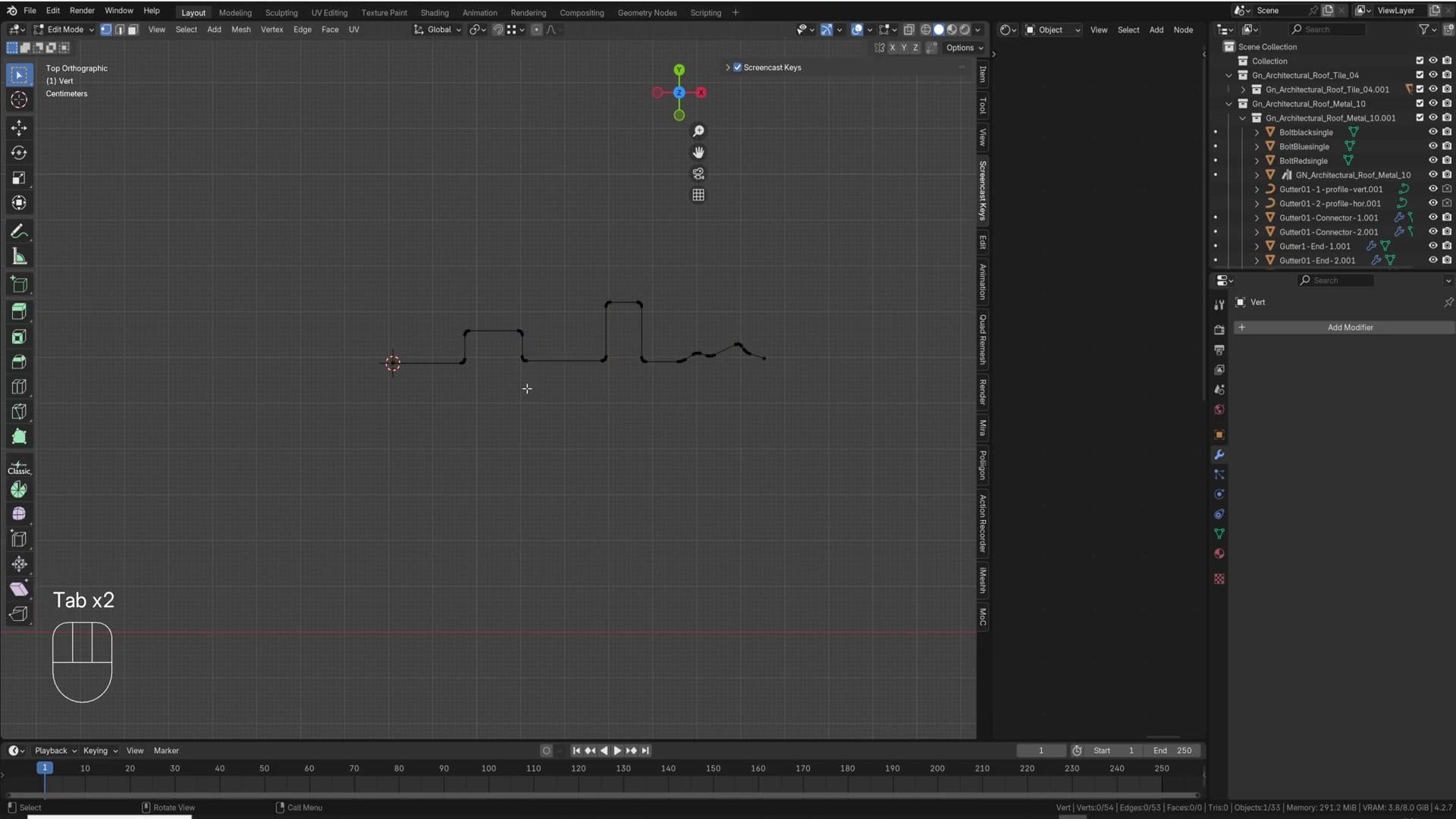Click the Pan view hand icon
Viewport: 1456px width, 819px height.
point(698,152)
